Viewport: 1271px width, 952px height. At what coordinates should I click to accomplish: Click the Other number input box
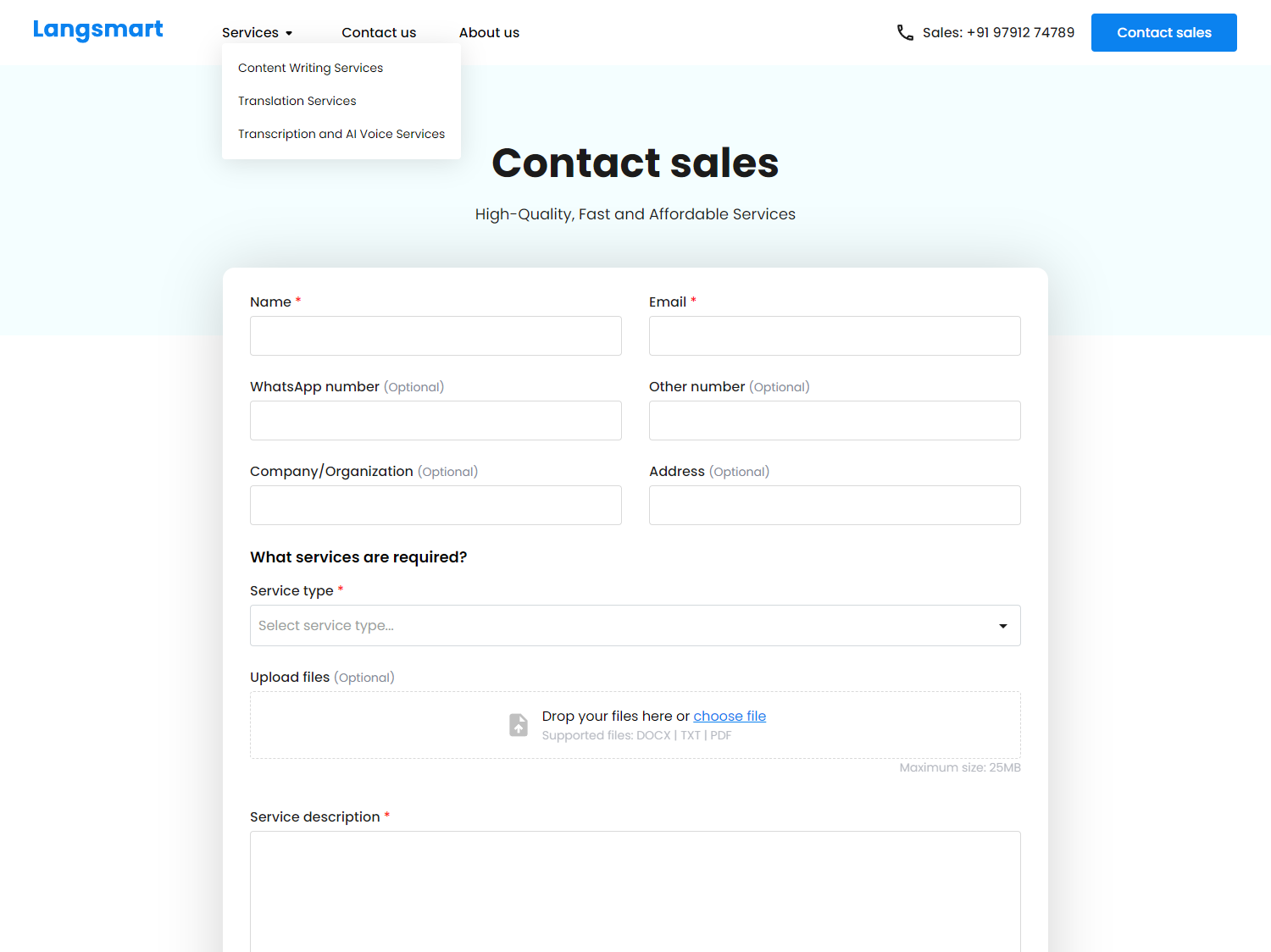[x=835, y=421]
